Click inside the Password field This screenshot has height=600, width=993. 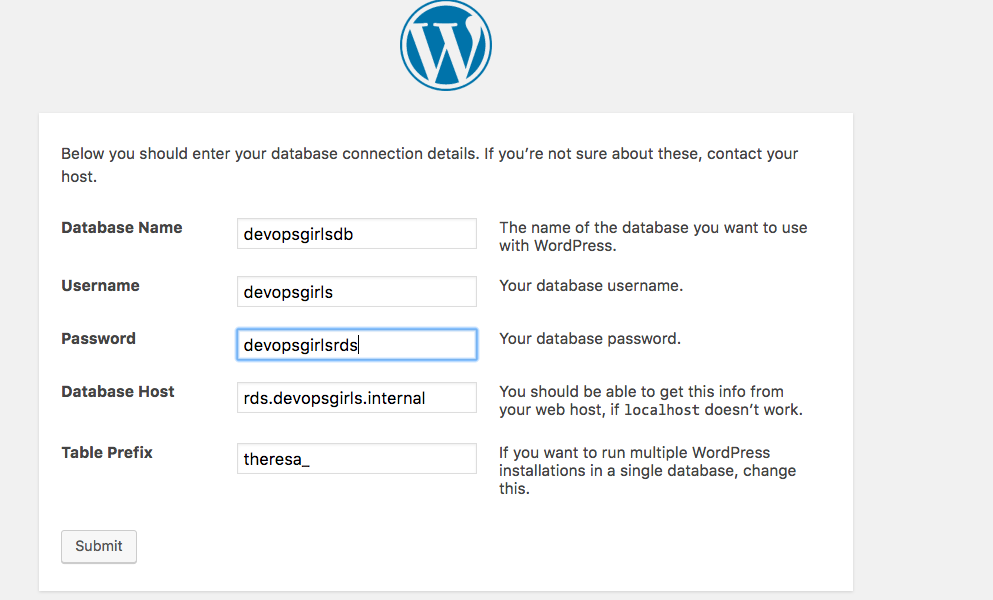357,345
